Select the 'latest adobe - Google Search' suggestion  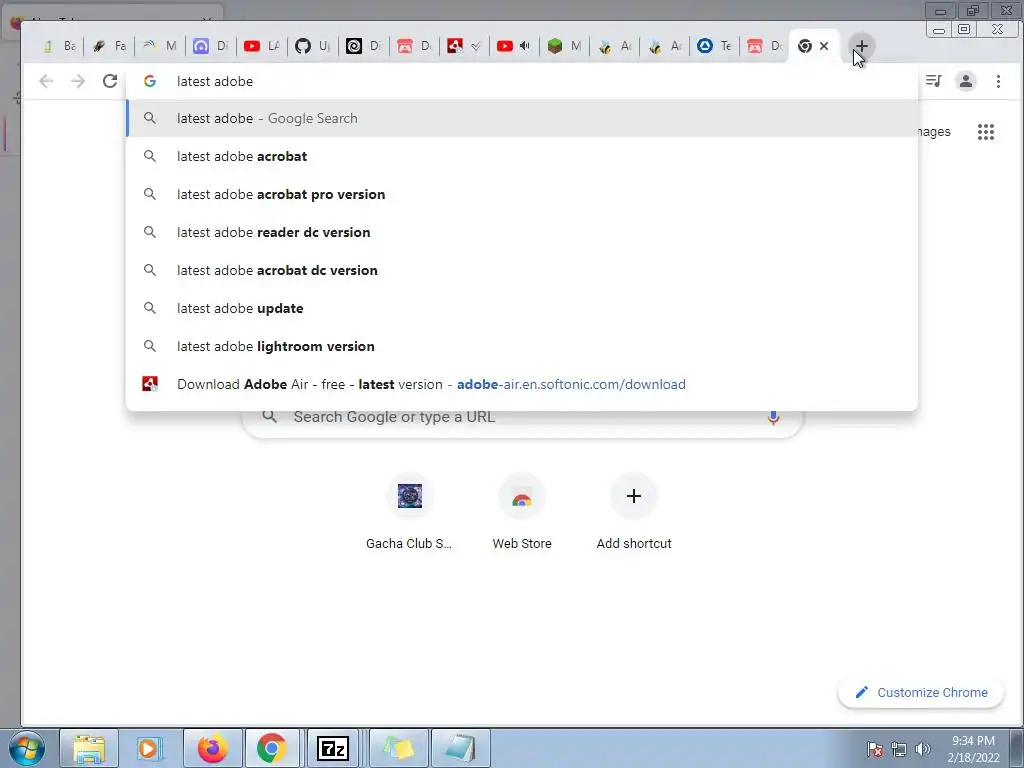[522, 118]
